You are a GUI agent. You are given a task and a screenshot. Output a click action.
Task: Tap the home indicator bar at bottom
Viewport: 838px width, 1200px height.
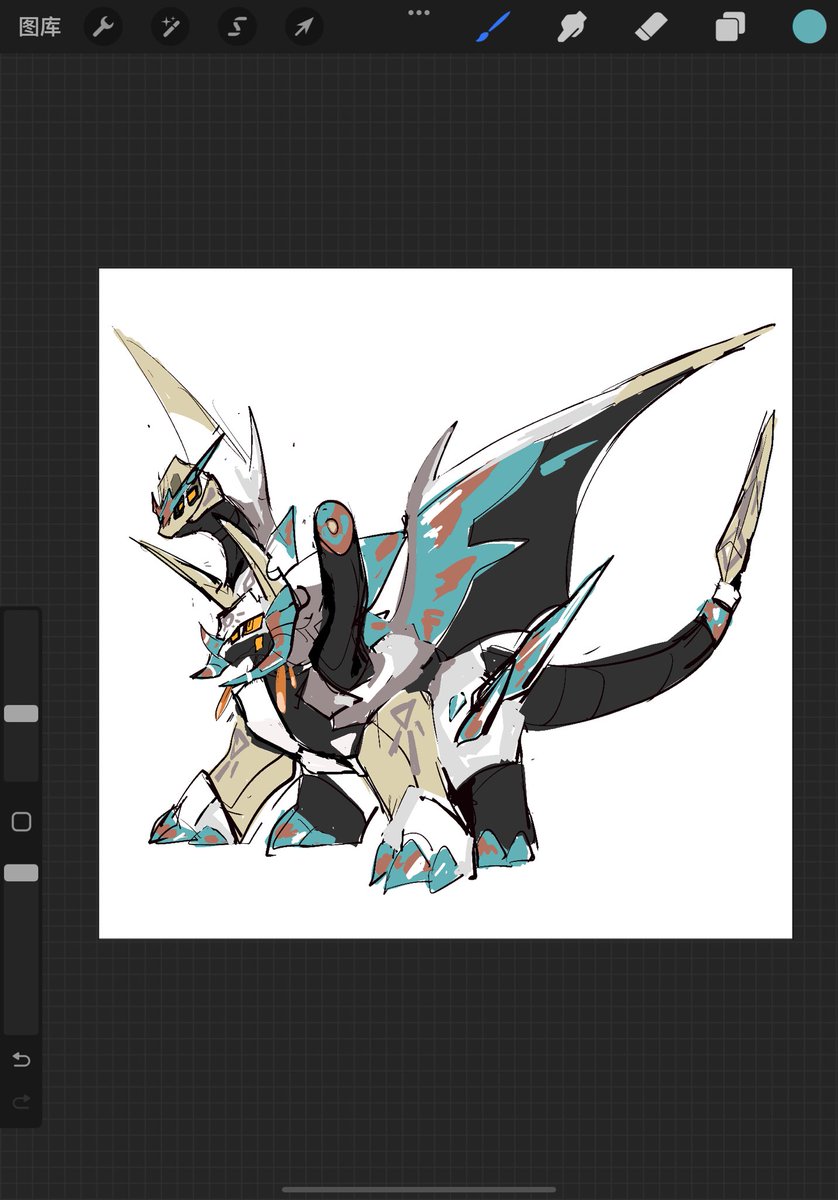click(x=419, y=1190)
